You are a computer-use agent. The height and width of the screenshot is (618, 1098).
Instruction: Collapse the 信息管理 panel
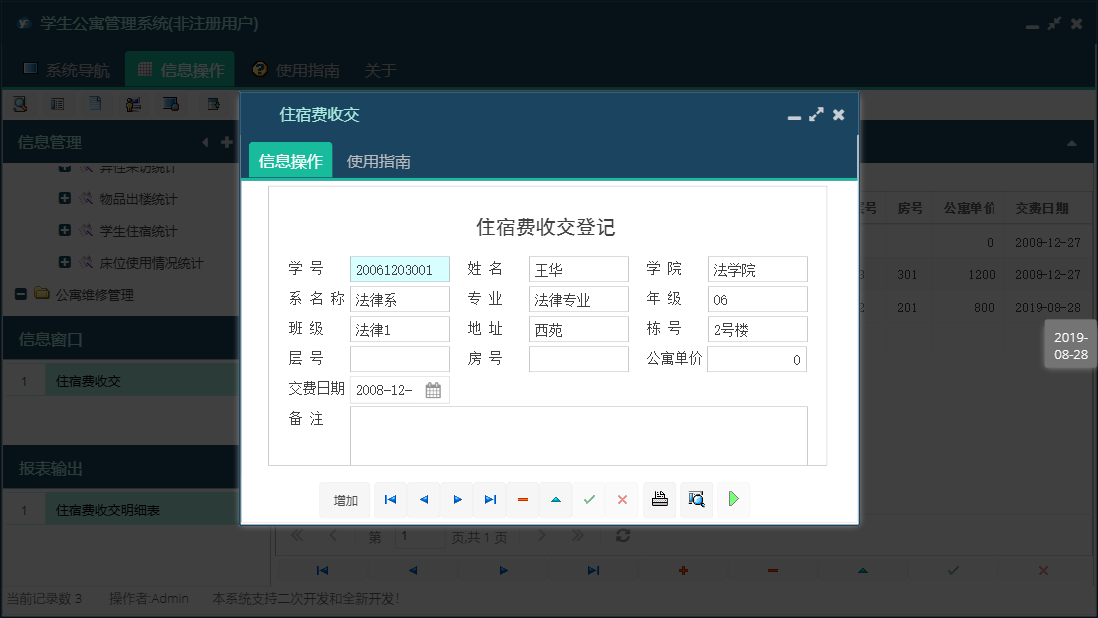205,142
